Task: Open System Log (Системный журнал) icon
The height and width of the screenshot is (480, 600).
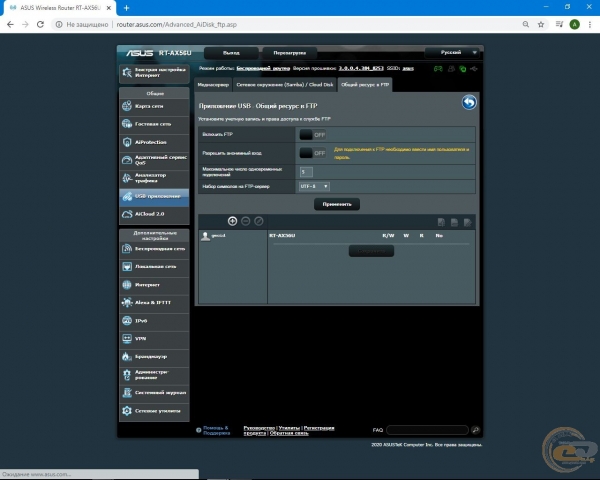Action: click(127, 392)
